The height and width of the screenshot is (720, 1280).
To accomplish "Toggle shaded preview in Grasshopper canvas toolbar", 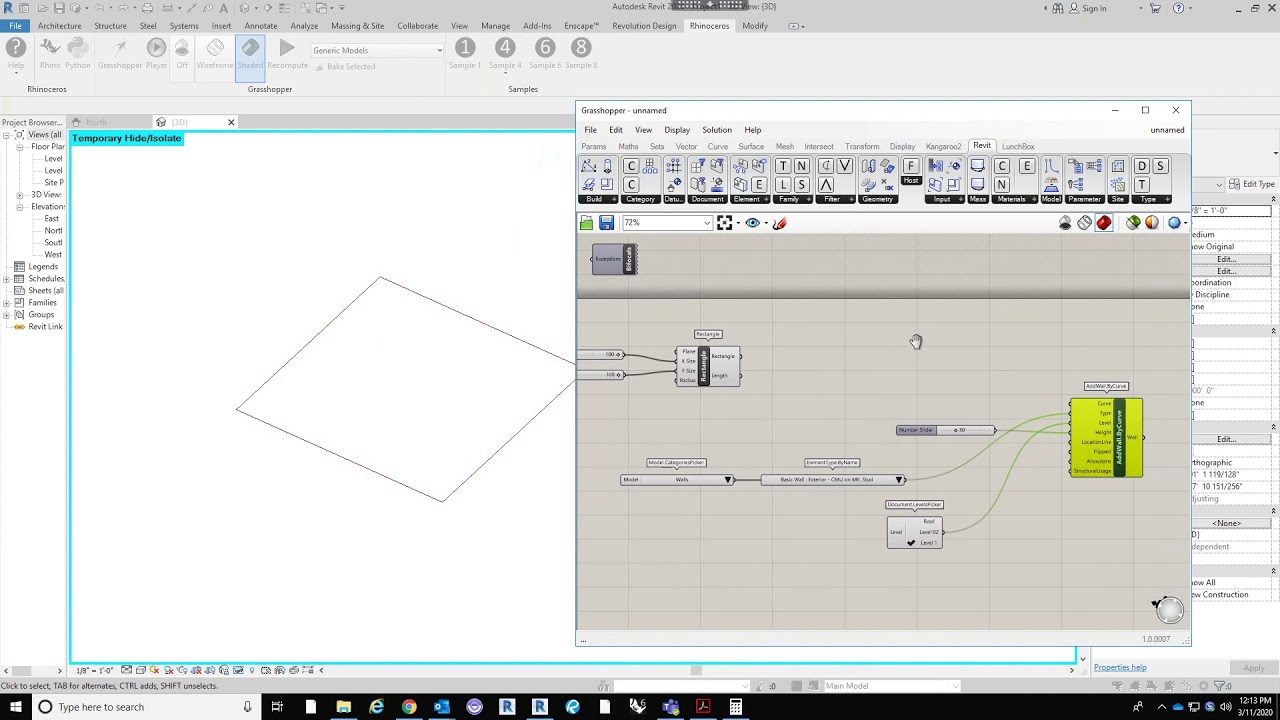I will pos(1104,223).
